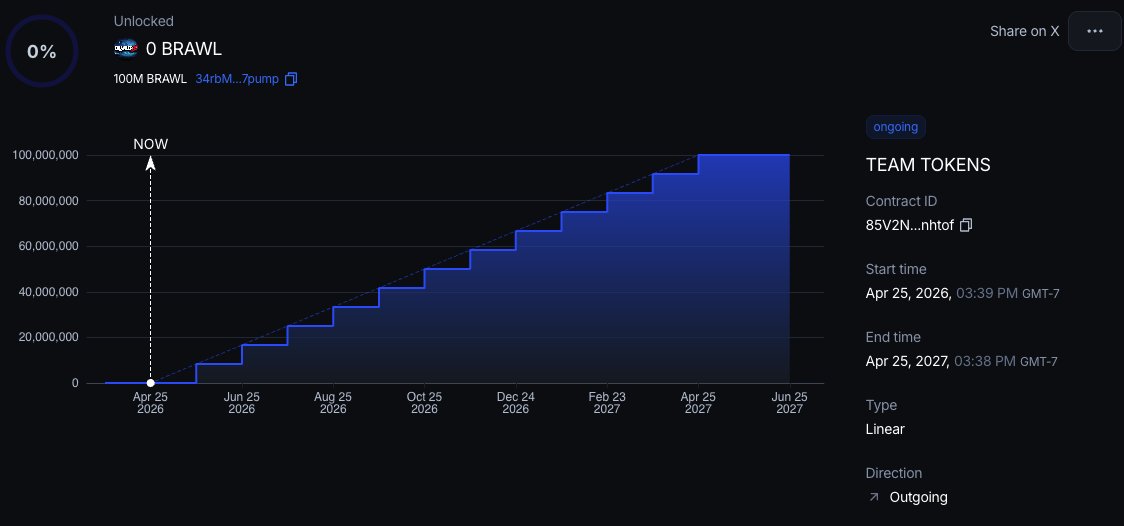
Task: Copy the BRAWL token address 34rbM...7pump
Action: (x=290, y=79)
